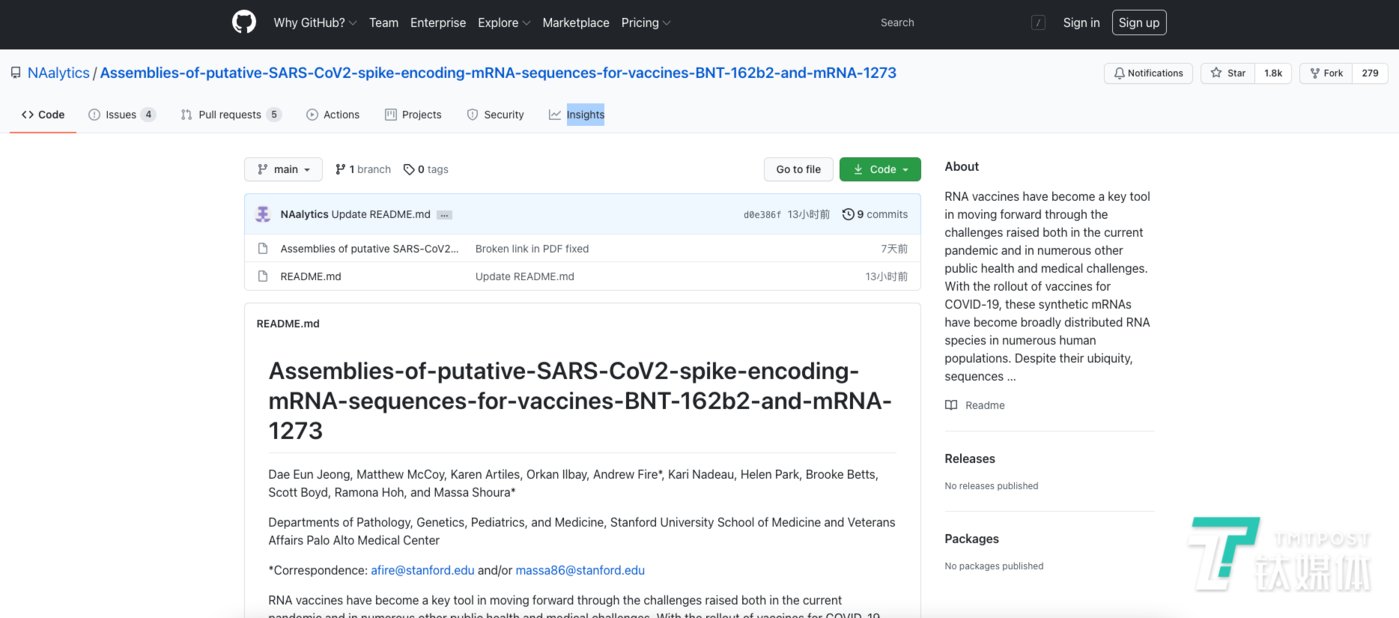Open the main branch selector dropdown
This screenshot has height=618, width=1399.
click(x=283, y=170)
